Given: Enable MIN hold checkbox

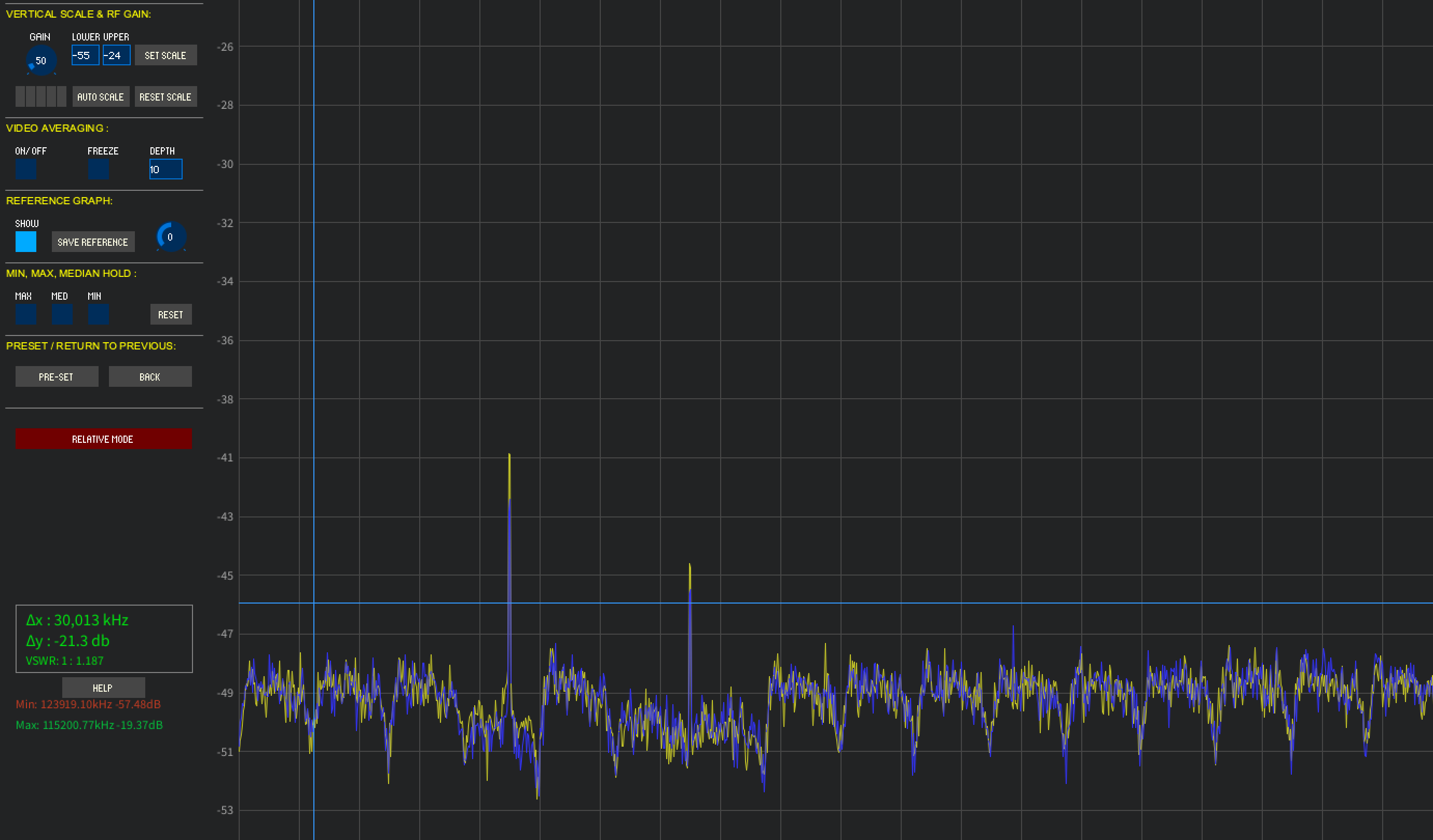Looking at the screenshot, I should click(99, 314).
